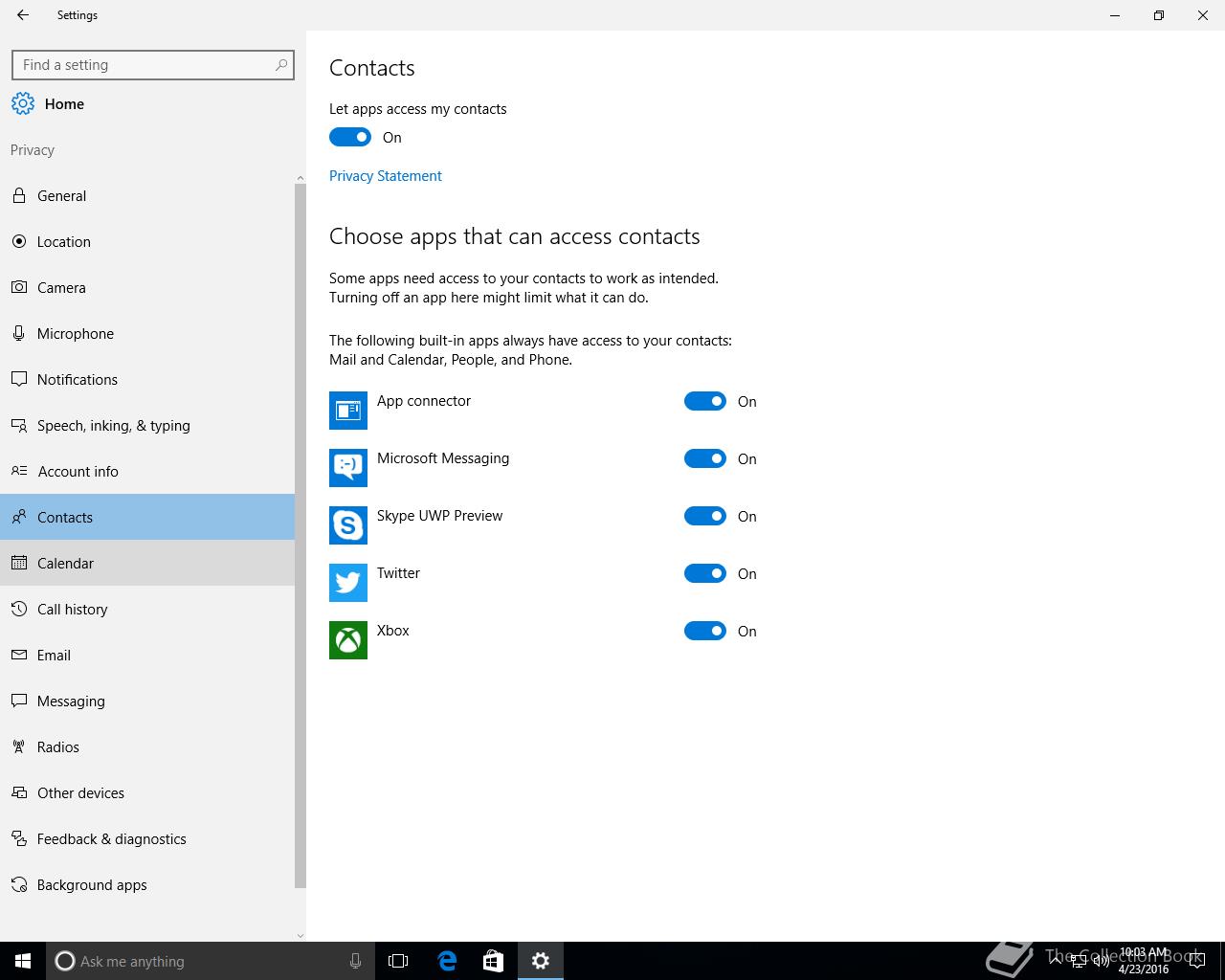This screenshot has width=1225, height=980.
Task: Click the Background apps sidebar label
Action: [x=92, y=884]
